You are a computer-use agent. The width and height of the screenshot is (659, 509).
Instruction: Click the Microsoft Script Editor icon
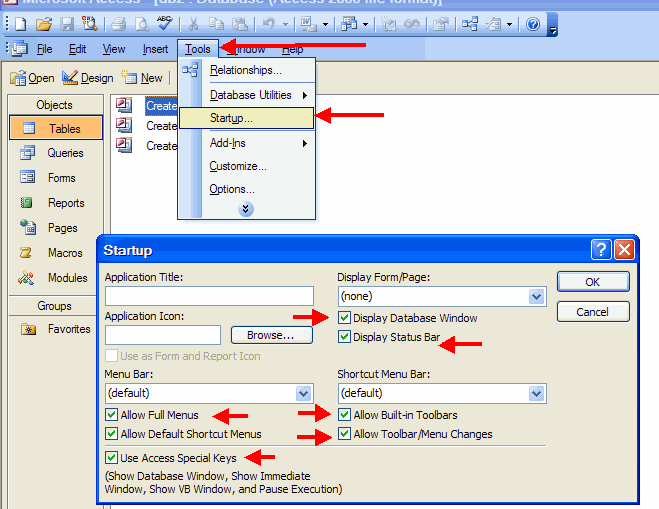(412, 24)
